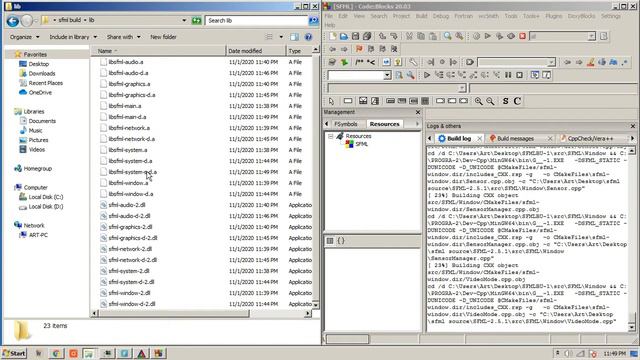Click the Replace icon next to Find
The height and width of the screenshot is (360, 640).
459,36
